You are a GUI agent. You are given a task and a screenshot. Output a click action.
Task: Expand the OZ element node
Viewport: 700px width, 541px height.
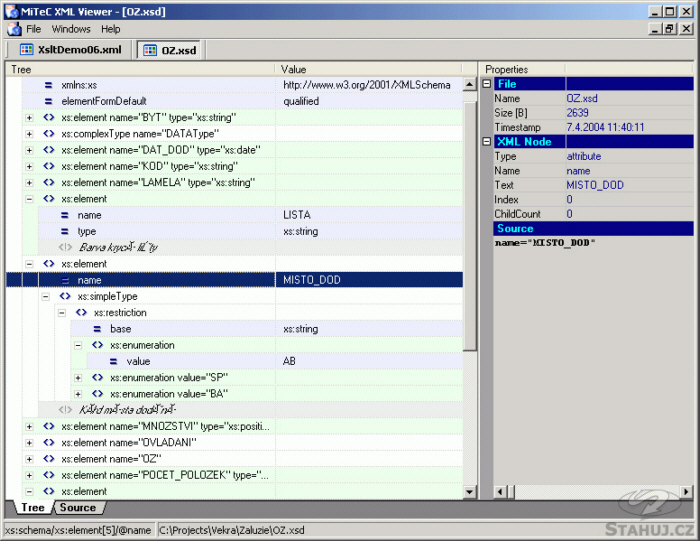29,459
